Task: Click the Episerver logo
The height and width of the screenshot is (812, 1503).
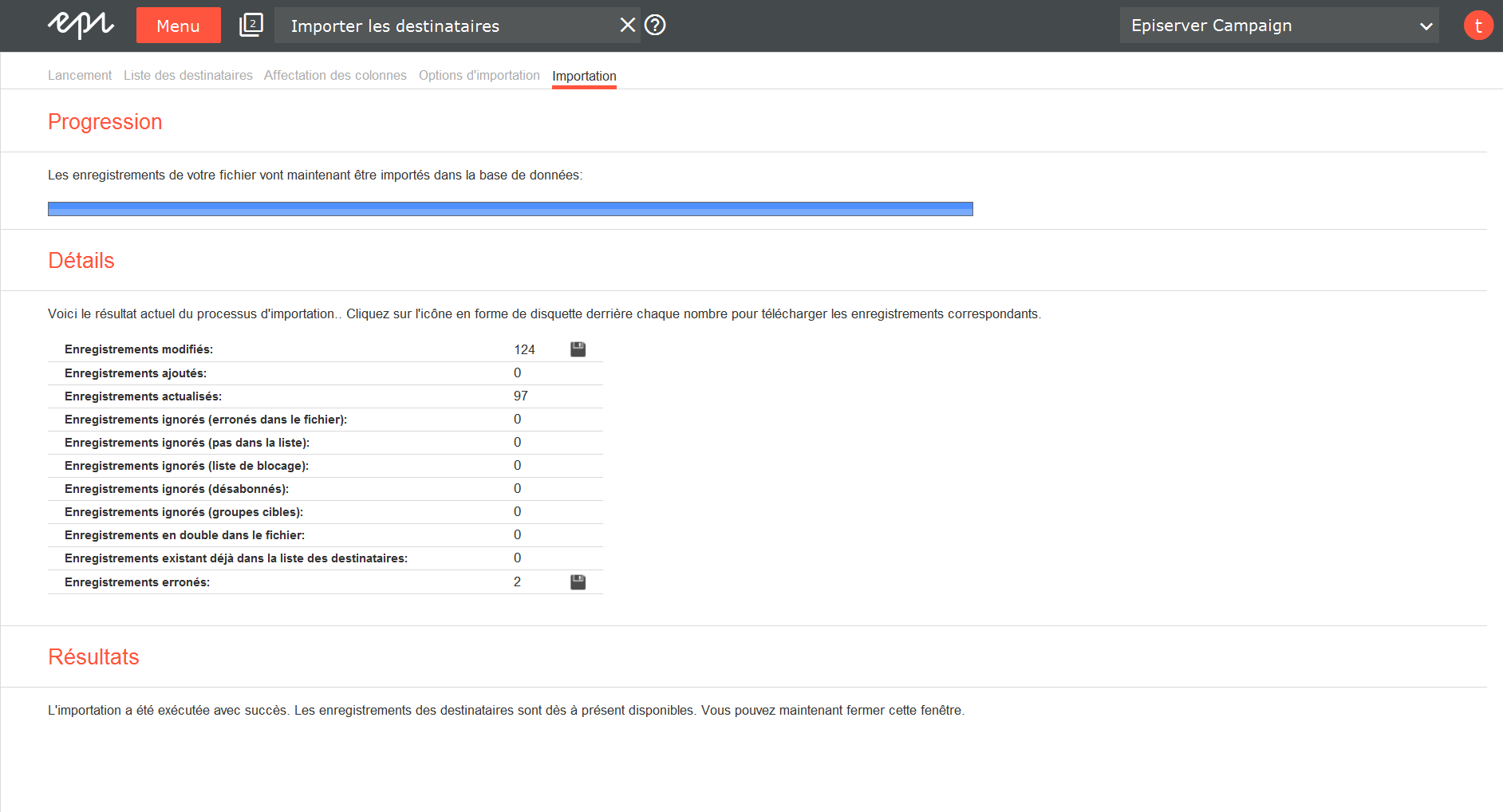Action: click(81, 25)
